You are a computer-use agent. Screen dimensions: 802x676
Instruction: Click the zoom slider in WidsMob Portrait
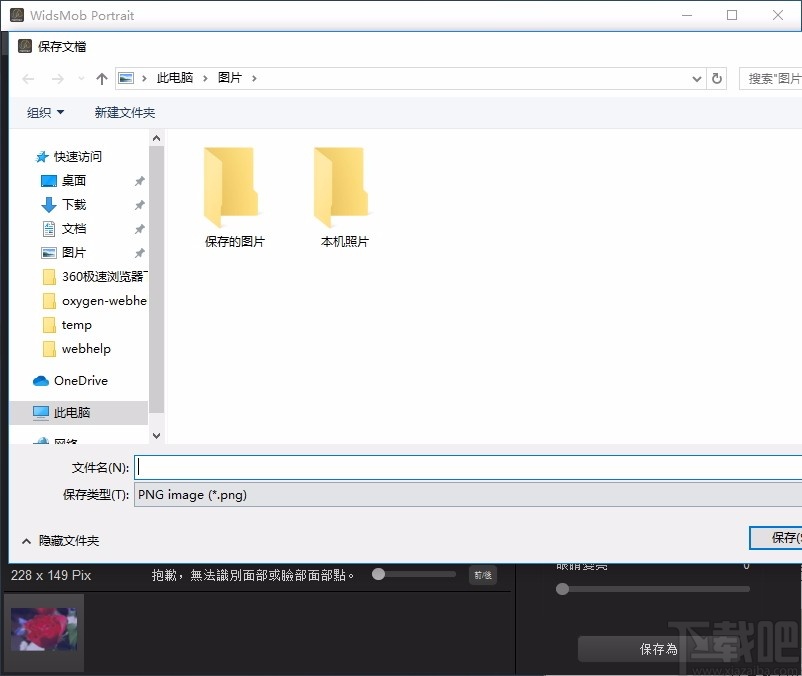point(414,574)
